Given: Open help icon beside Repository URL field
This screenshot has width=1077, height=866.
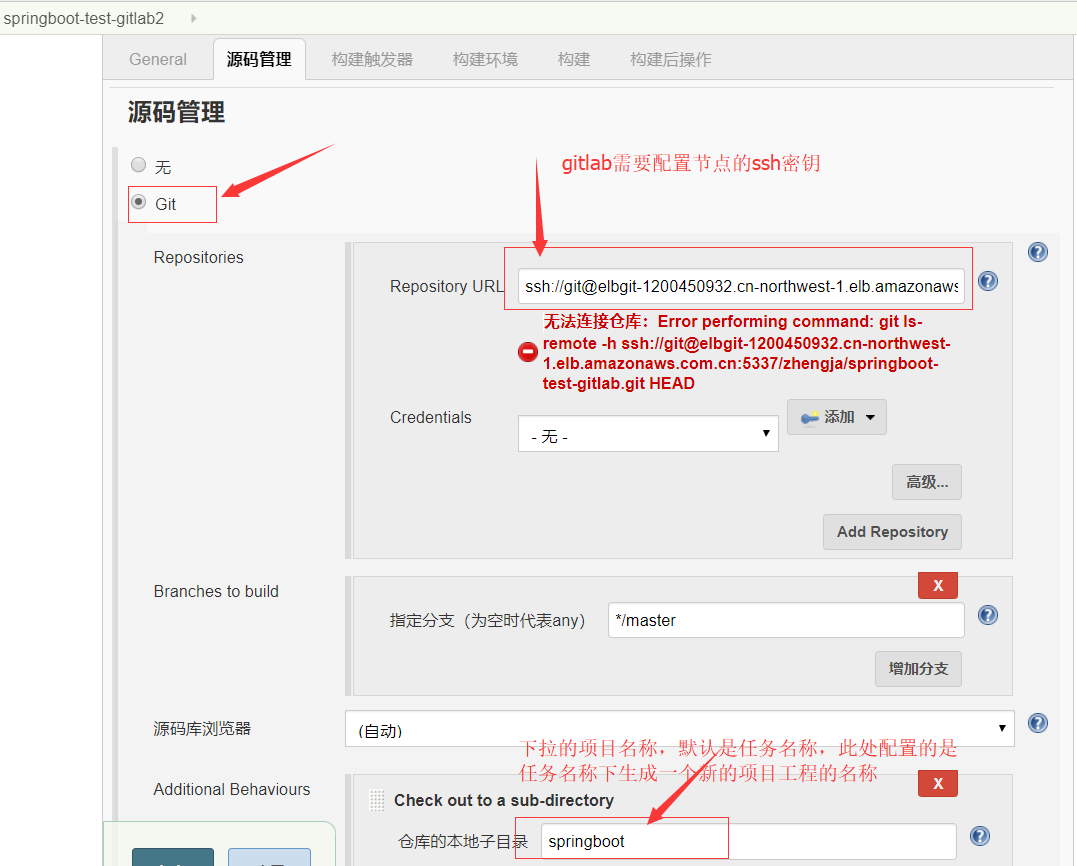Looking at the screenshot, I should coord(988,281).
